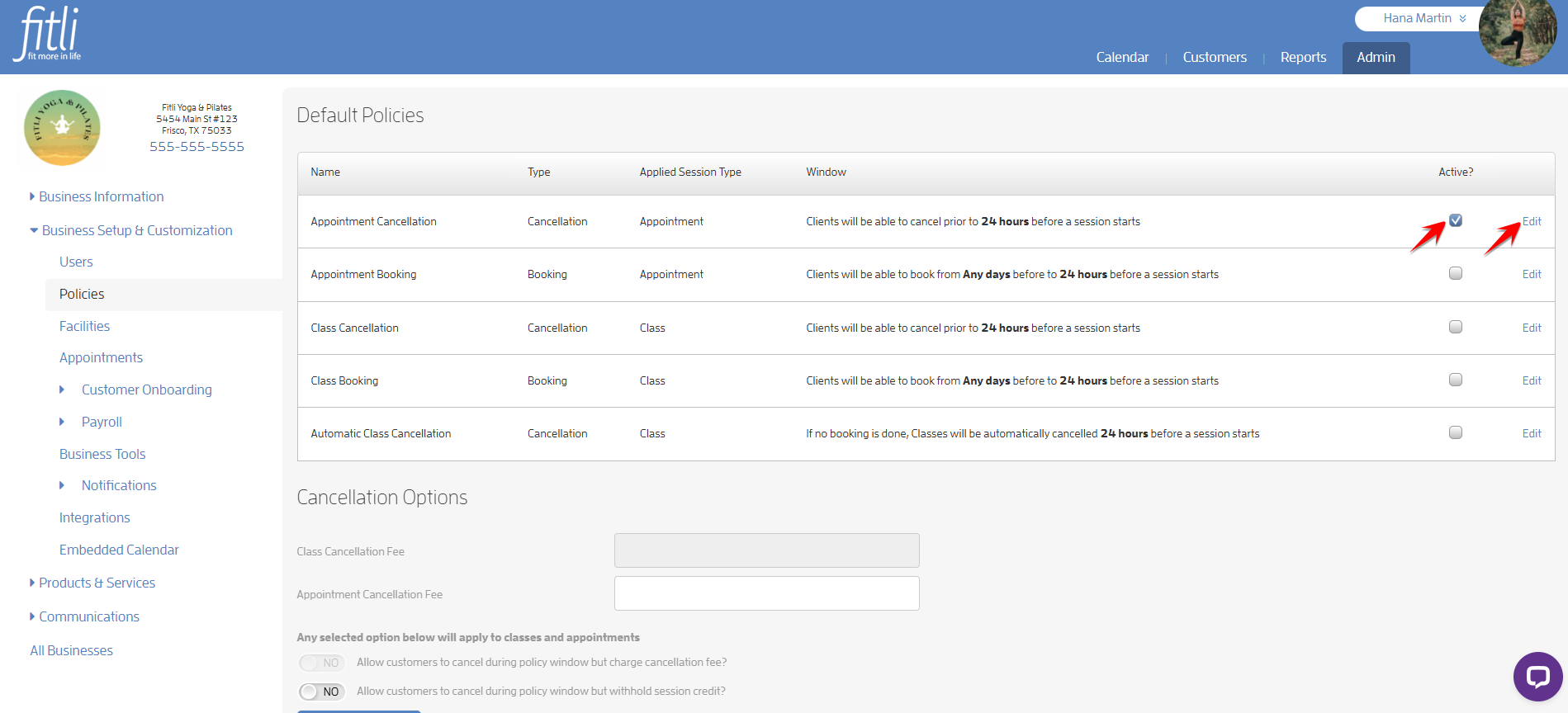Open the Hana Martin user dropdown
1568x713 pixels.
point(1424,18)
